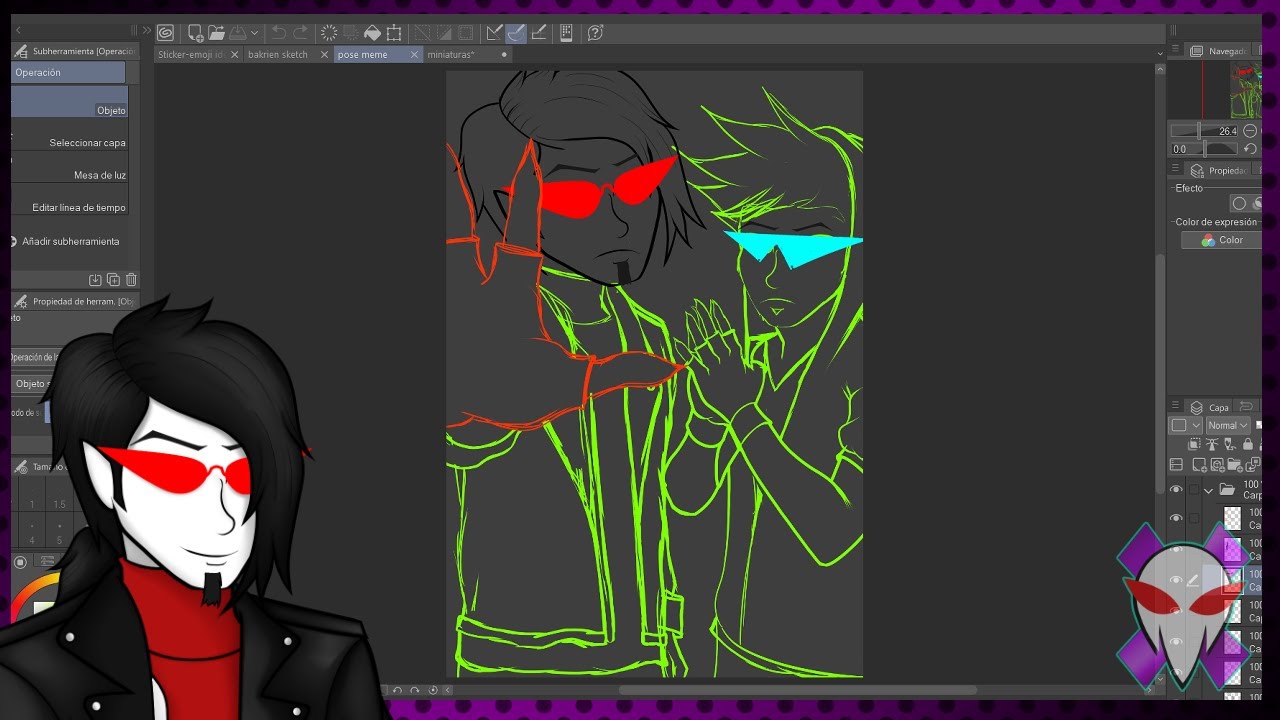Open the Clip Studio launcher icon
Viewport: 1280px width, 720px height.
165,33
